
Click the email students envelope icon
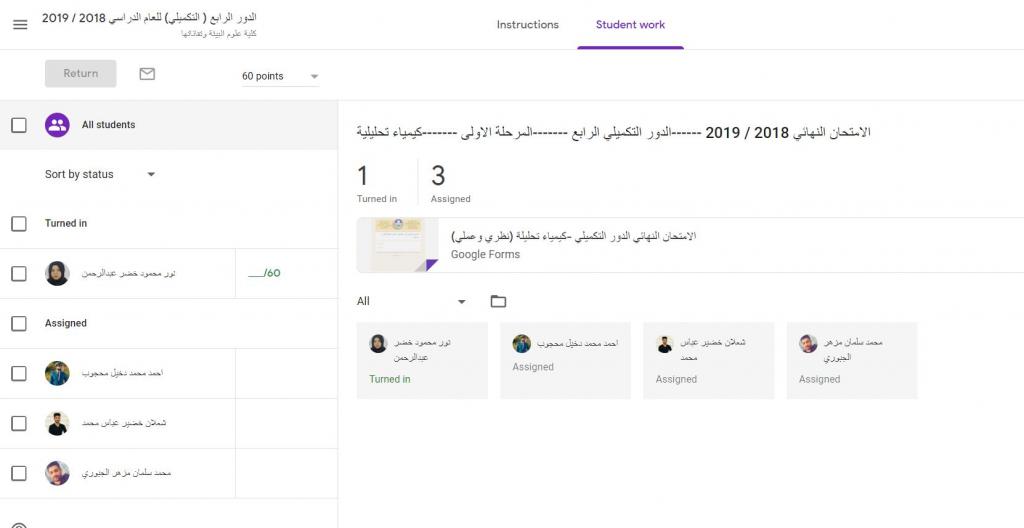coord(147,74)
